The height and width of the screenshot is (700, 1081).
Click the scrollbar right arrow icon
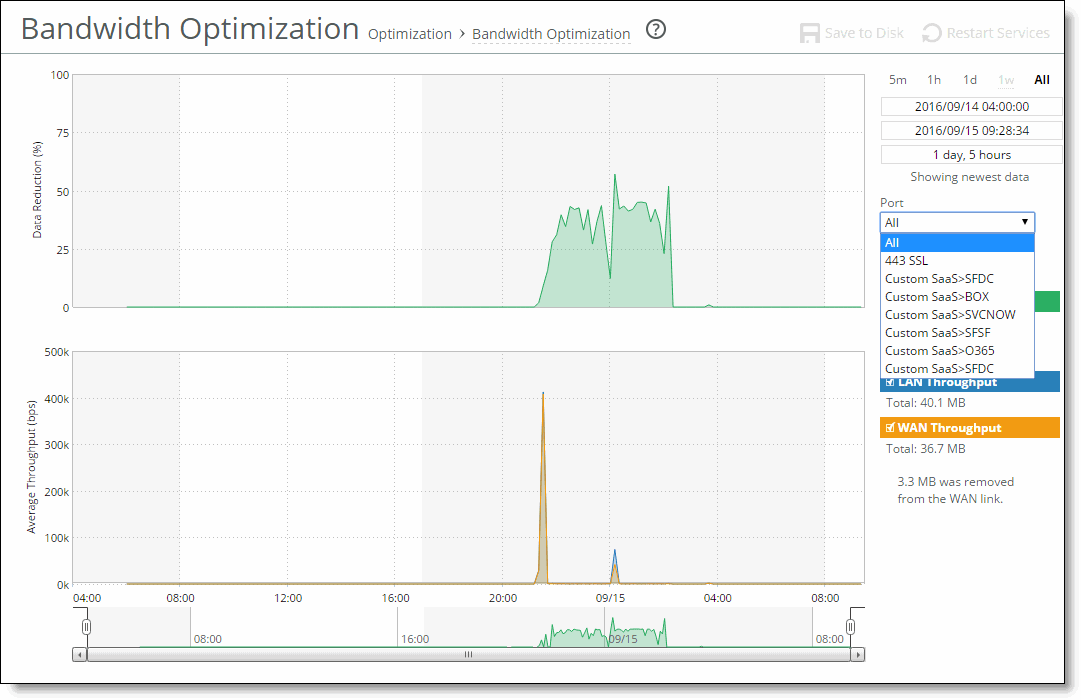click(858, 655)
